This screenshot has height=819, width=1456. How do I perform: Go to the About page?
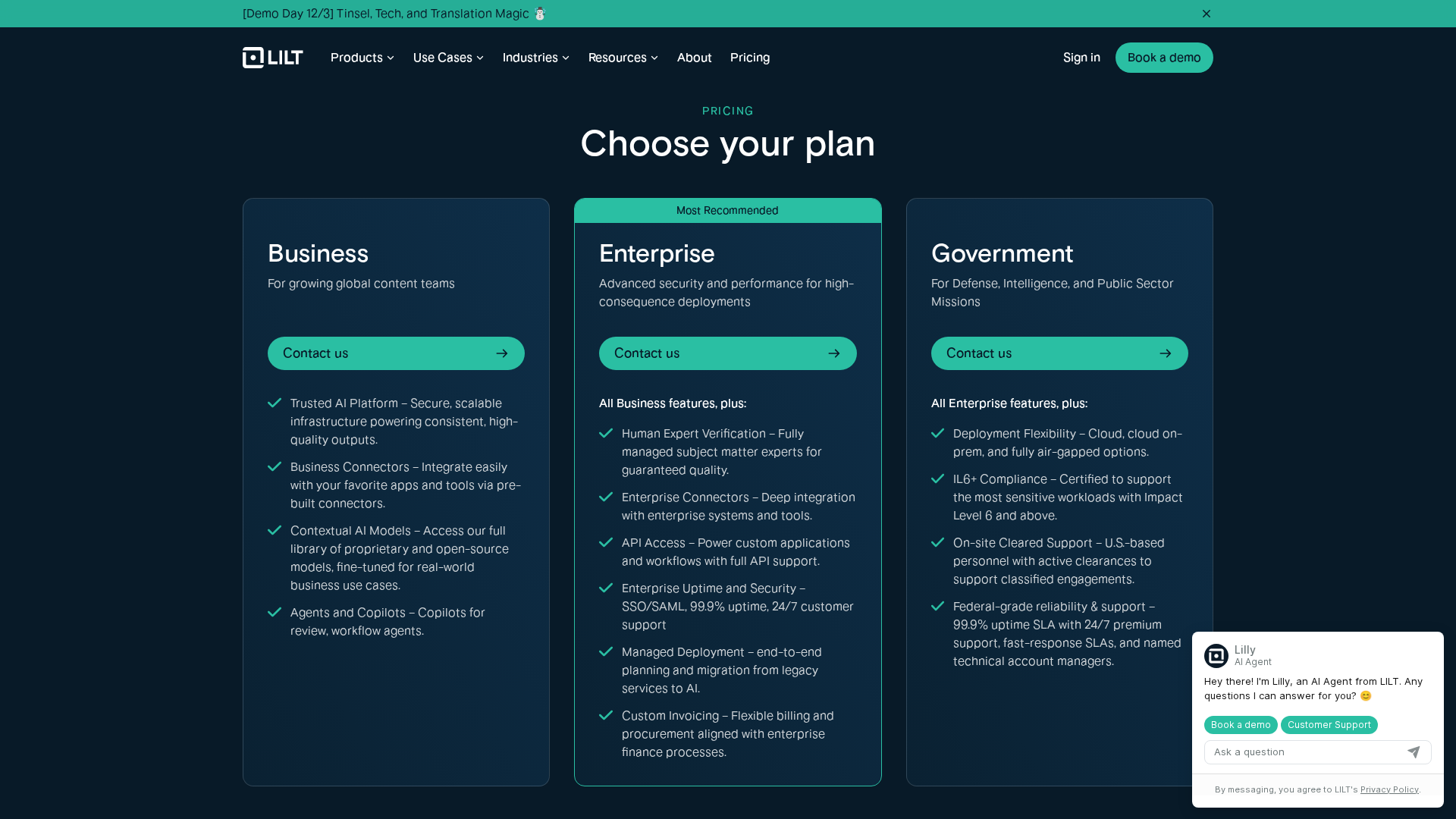(694, 58)
